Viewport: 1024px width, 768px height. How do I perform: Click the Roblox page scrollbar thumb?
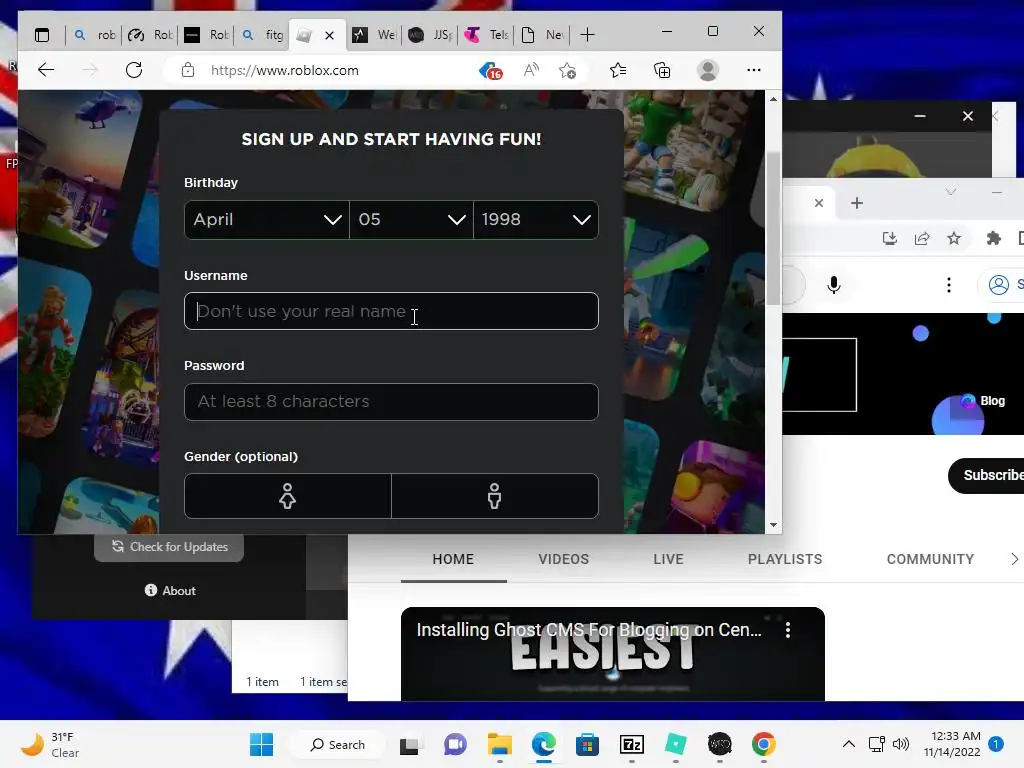click(773, 229)
